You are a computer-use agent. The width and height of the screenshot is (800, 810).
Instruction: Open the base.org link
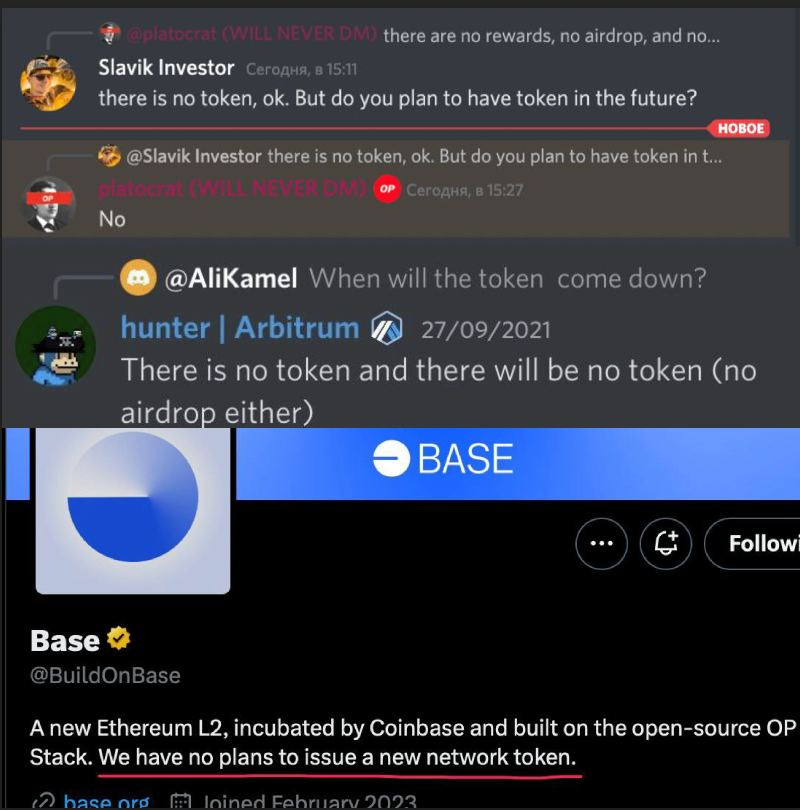click(x=106, y=801)
